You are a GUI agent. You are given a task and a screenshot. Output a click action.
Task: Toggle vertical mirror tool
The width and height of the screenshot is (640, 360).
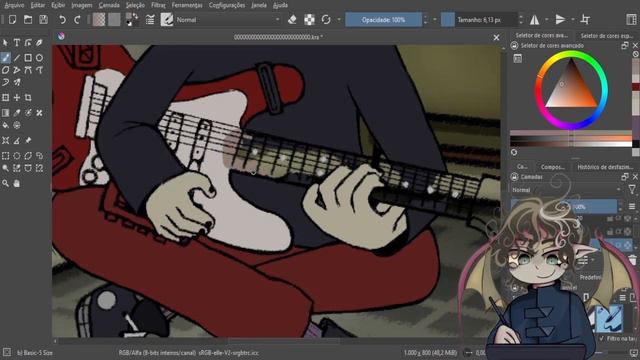tap(560, 20)
